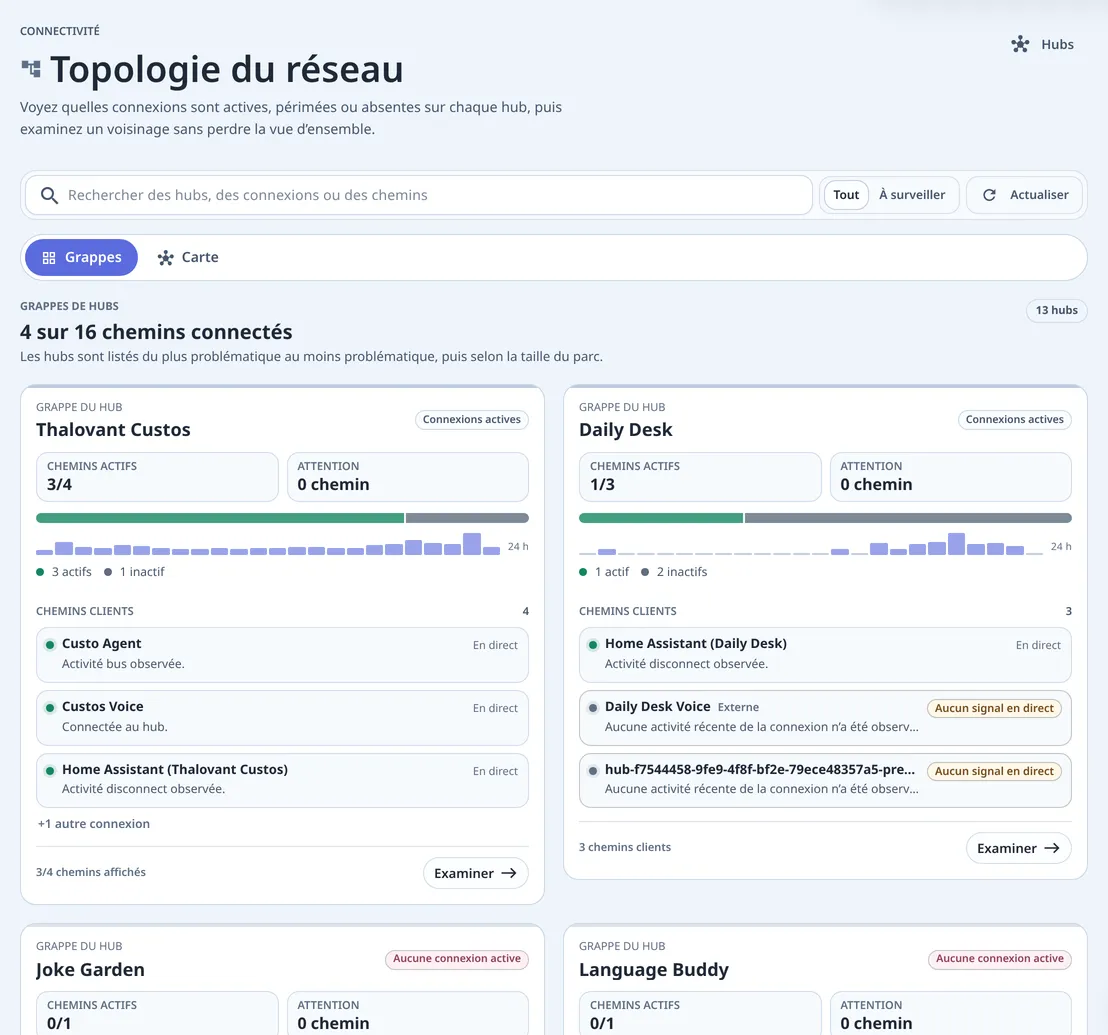Open Home Assistant (Daily Desk) path row
Screen dimensions: 1108x1035
coord(825,654)
